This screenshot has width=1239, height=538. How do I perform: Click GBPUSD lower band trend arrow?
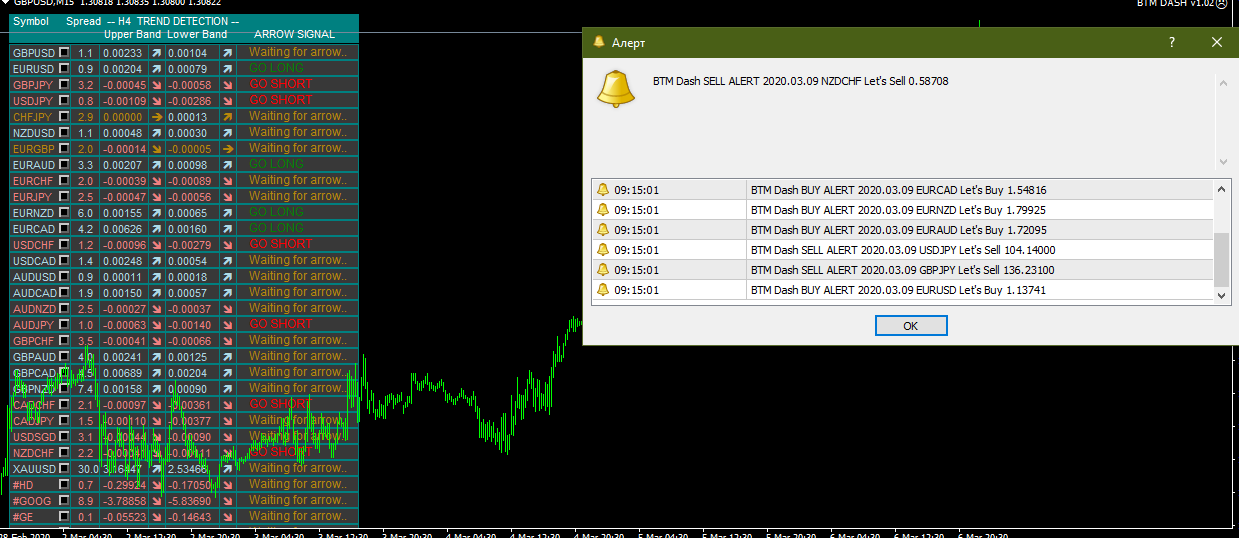pos(227,52)
